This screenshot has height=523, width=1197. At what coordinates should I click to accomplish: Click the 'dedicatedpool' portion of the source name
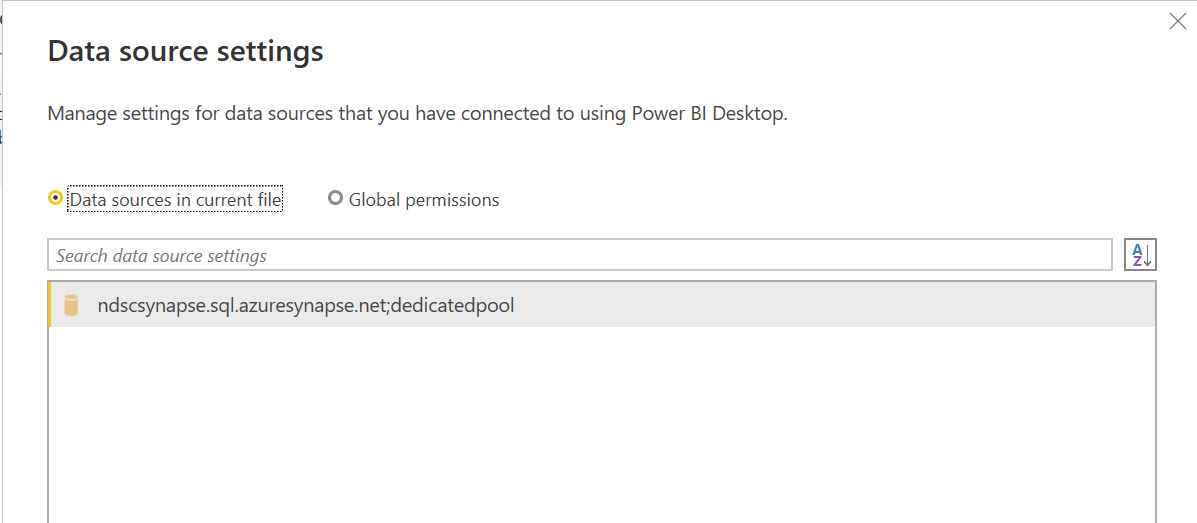tap(454, 306)
